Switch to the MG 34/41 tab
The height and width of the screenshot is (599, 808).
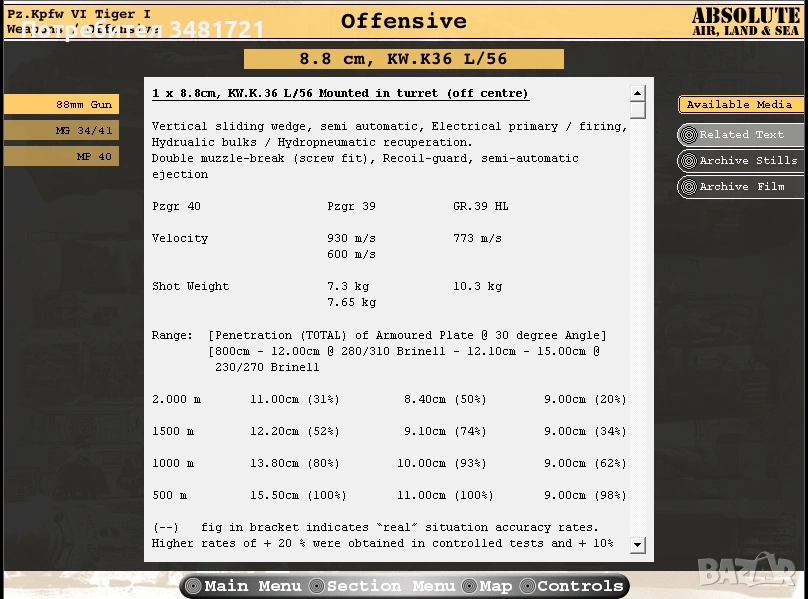coord(61,131)
